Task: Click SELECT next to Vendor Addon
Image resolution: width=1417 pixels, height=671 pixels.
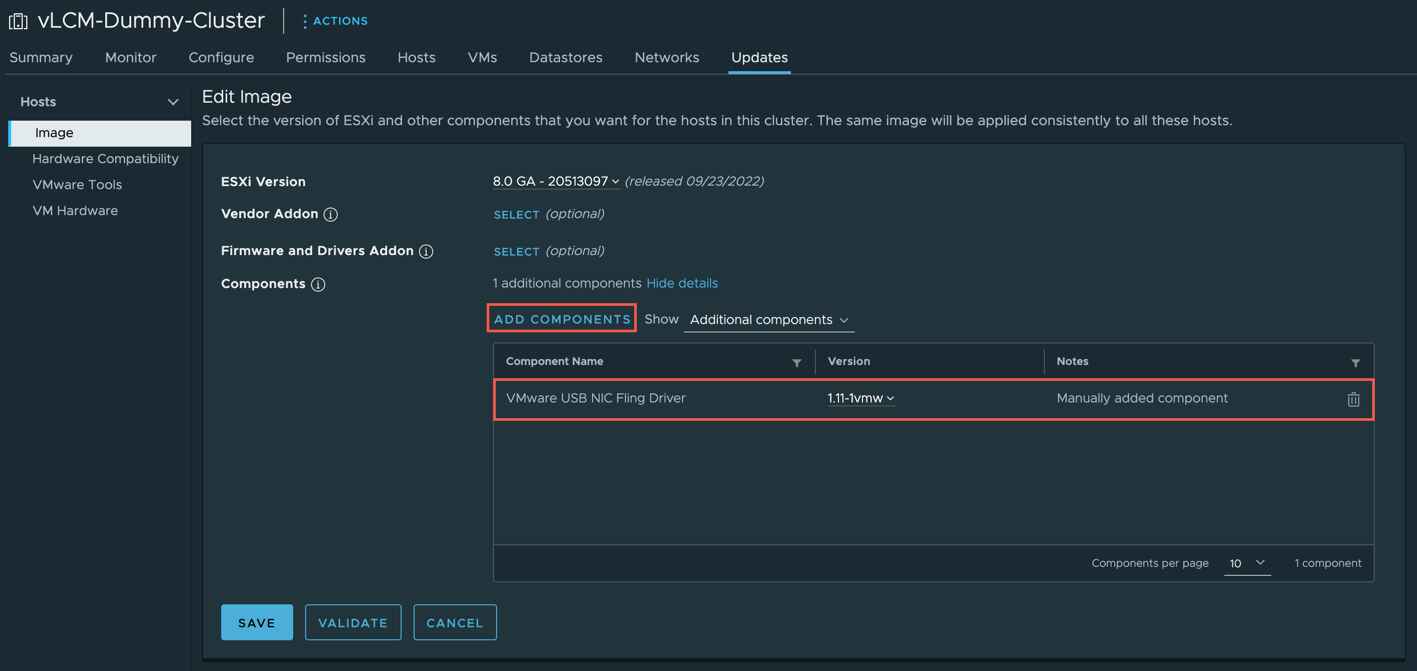Action: tap(515, 215)
